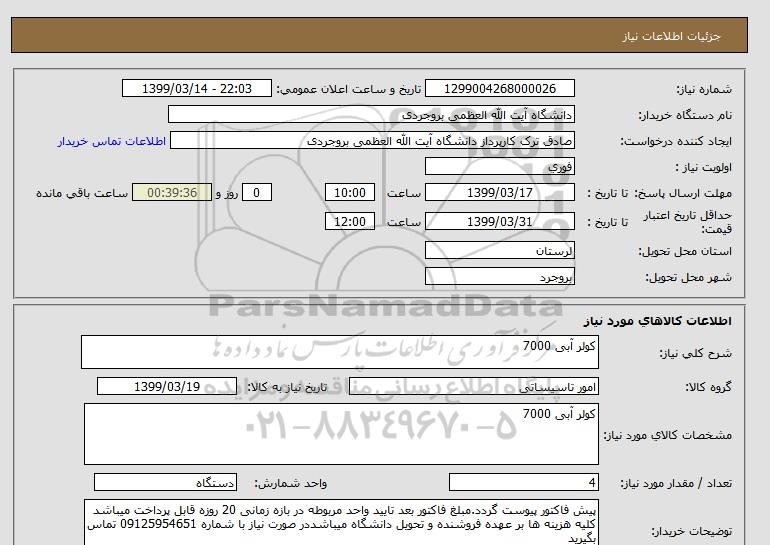
Task: Click the label شرح کلی نیاز
Action: [x=695, y=353]
